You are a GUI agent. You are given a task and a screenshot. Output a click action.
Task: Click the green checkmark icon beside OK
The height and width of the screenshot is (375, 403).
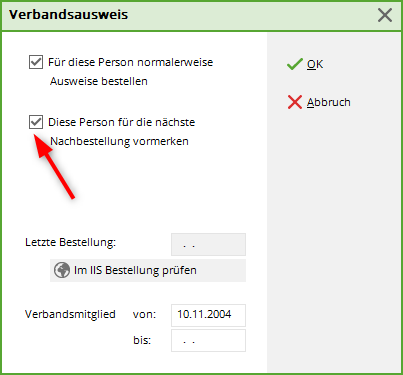[295, 64]
